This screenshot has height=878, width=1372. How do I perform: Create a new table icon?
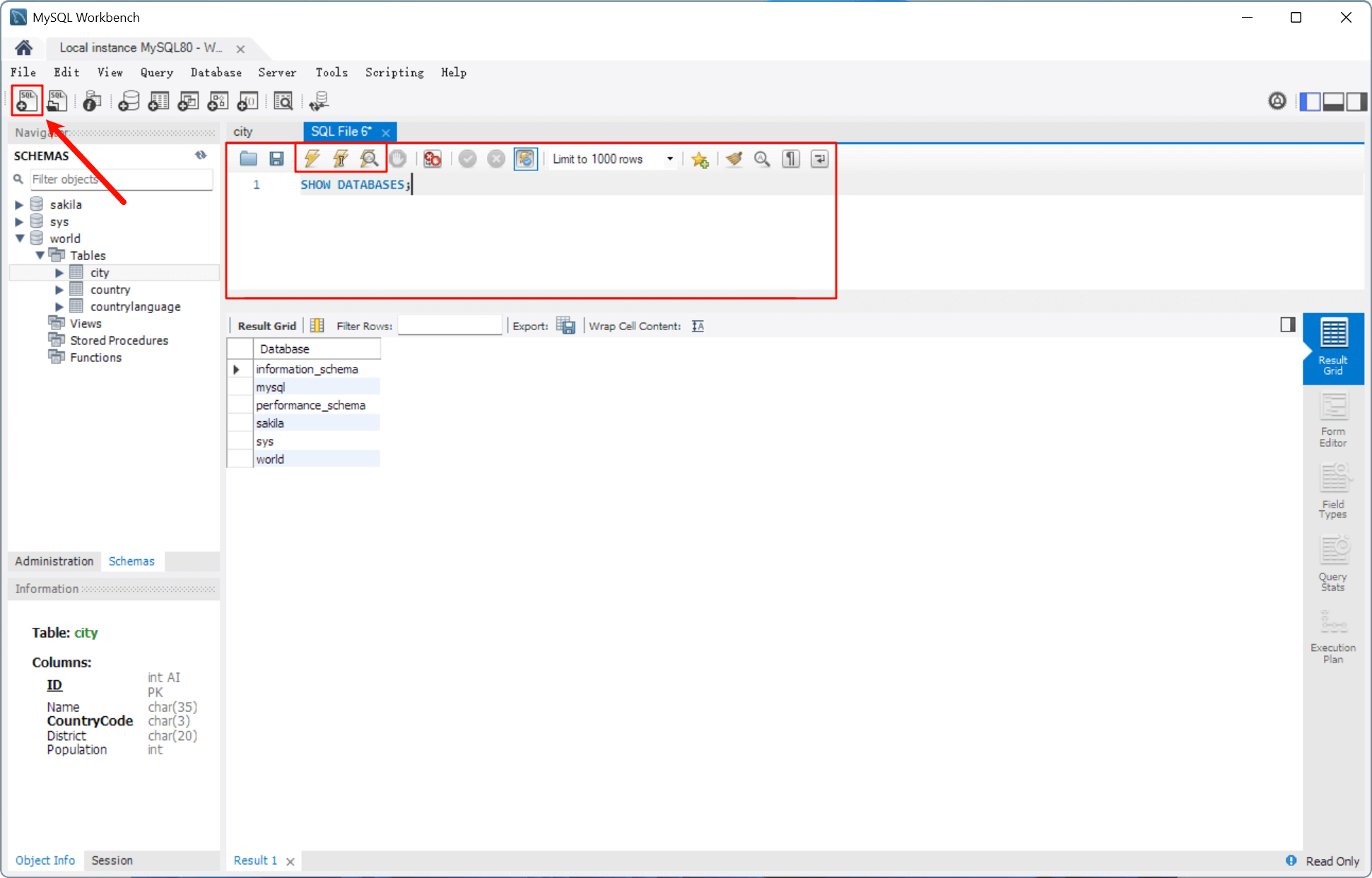(158, 101)
